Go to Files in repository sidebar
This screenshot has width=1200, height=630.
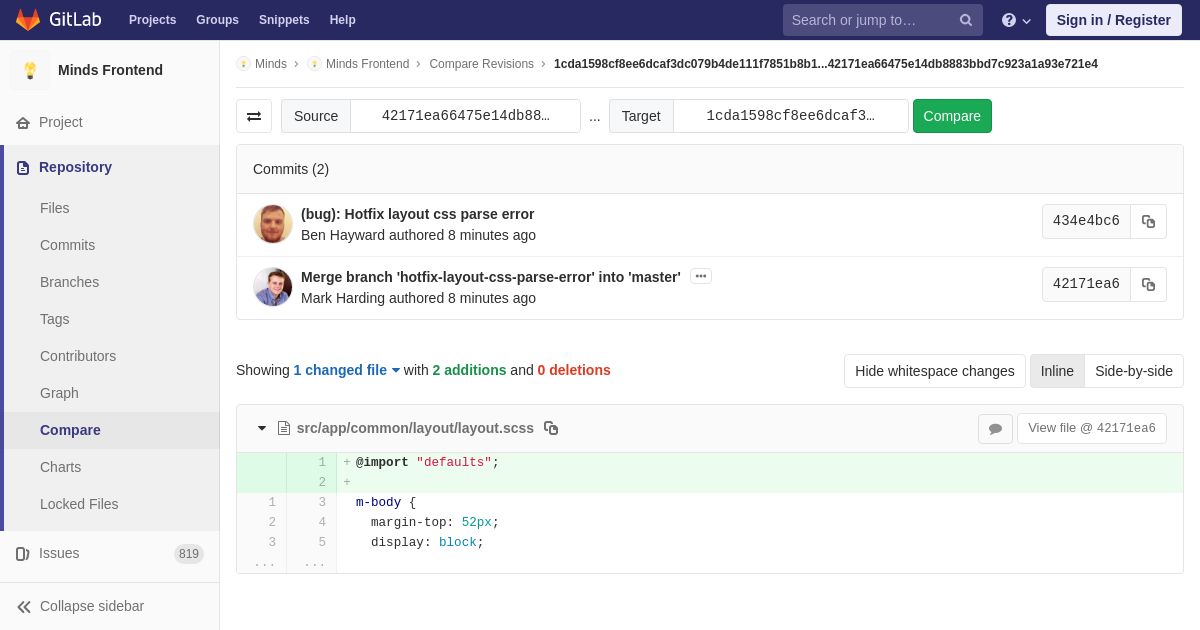pyautogui.click(x=55, y=208)
